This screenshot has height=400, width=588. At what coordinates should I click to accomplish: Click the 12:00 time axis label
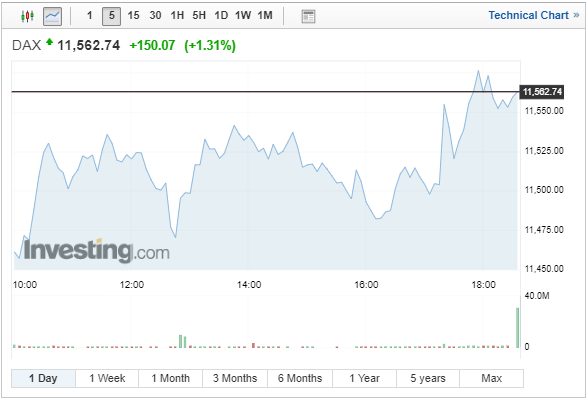coord(132,285)
